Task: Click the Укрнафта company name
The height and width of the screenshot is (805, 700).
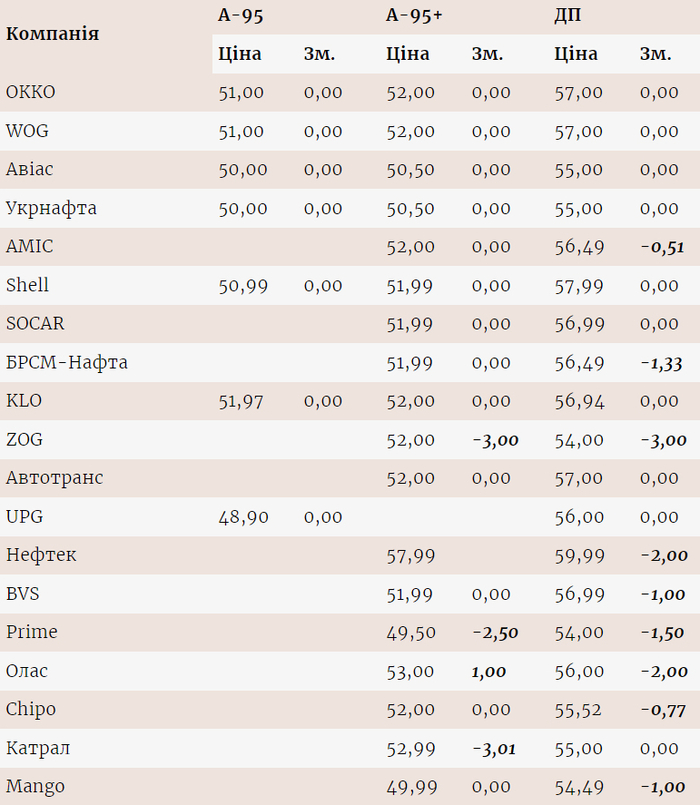Action: tap(51, 209)
